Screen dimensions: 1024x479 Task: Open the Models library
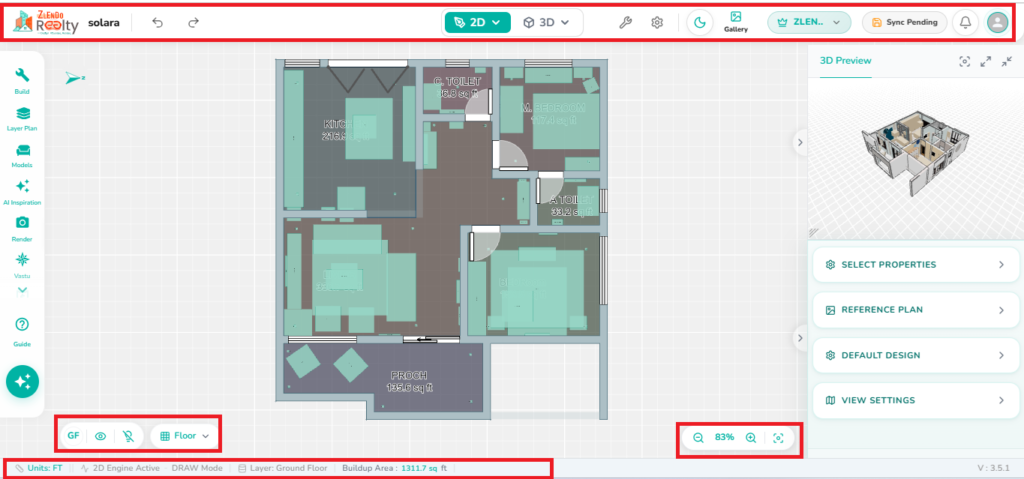coord(22,156)
